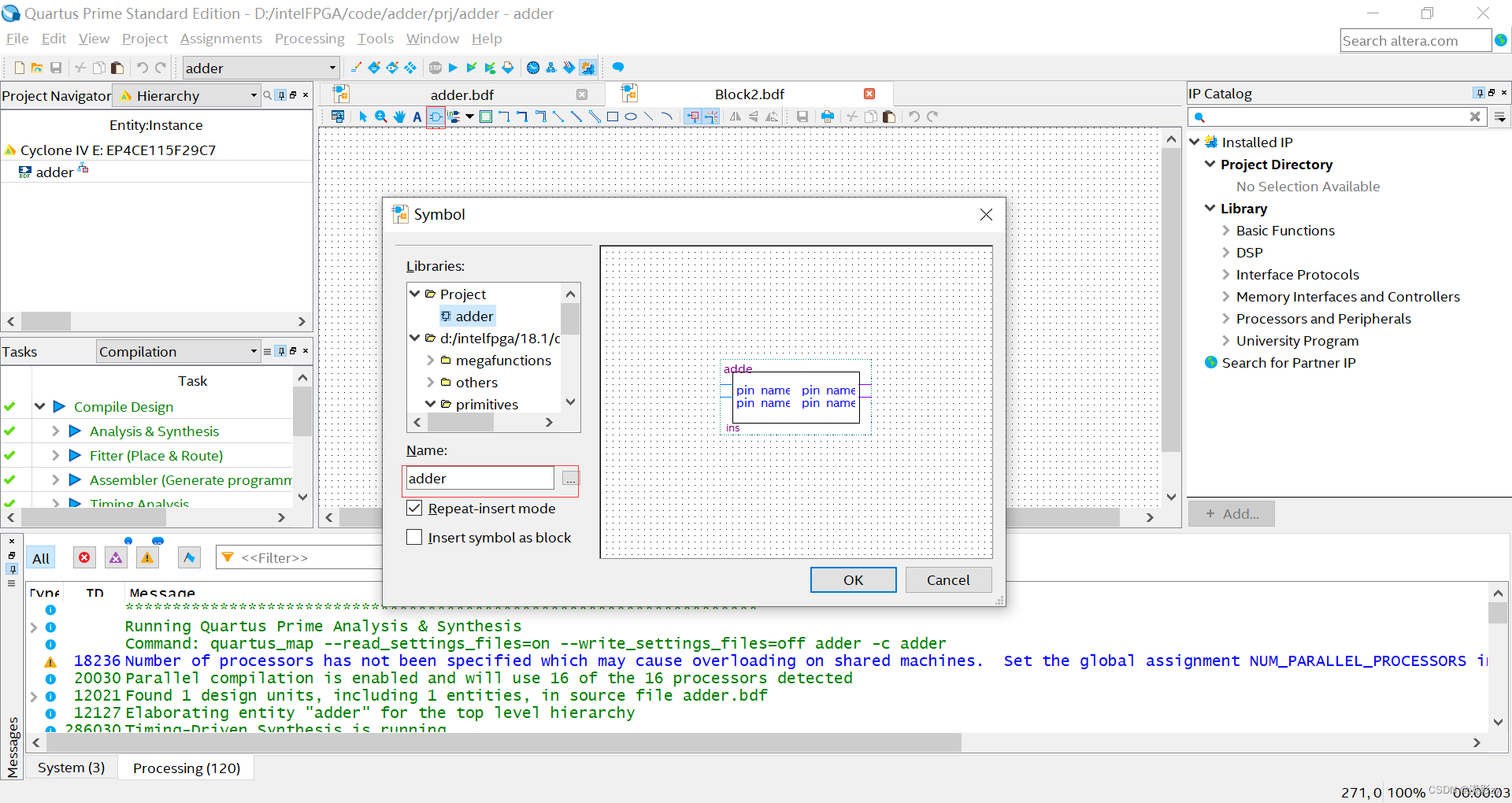Select the Block tool green square icon

486,117
